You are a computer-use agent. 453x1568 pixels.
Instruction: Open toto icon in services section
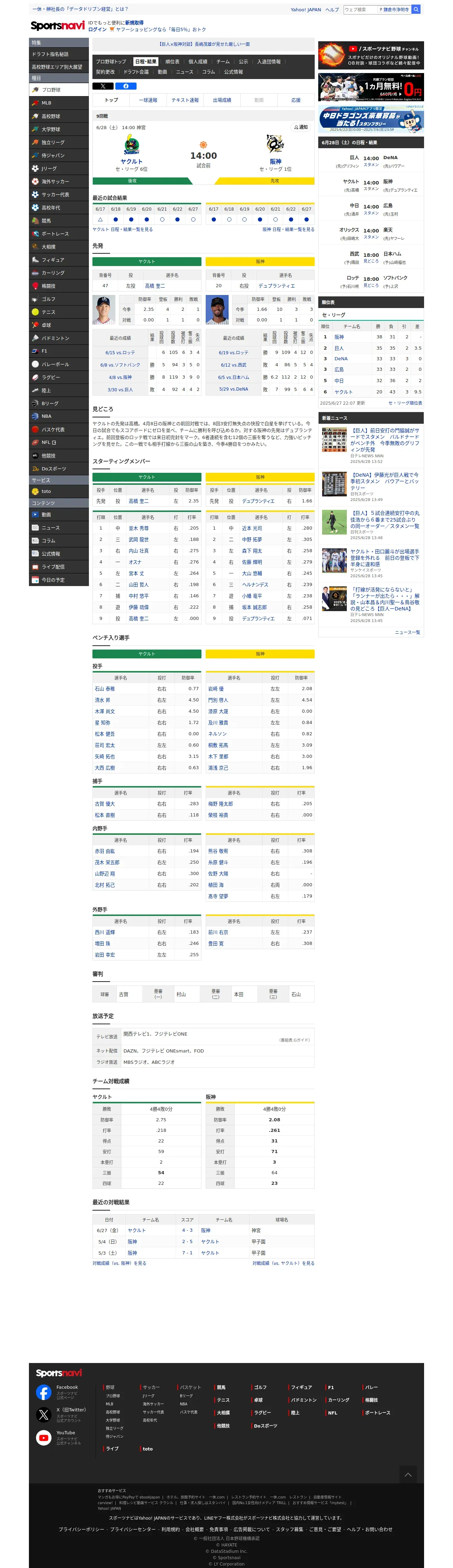tap(35, 491)
